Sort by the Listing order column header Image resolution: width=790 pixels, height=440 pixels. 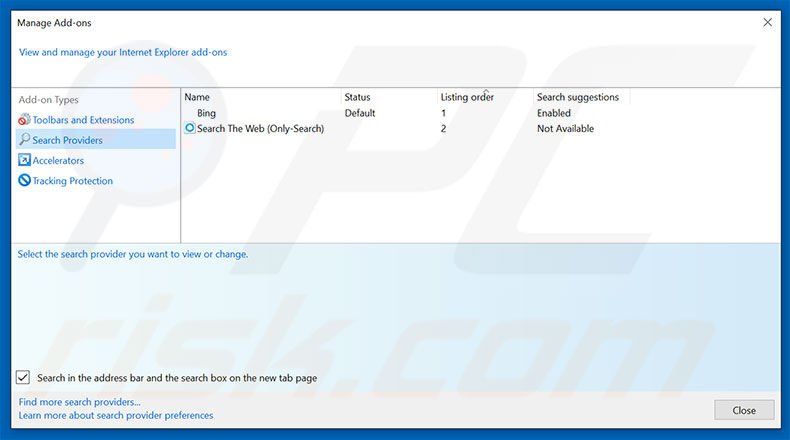coord(467,97)
